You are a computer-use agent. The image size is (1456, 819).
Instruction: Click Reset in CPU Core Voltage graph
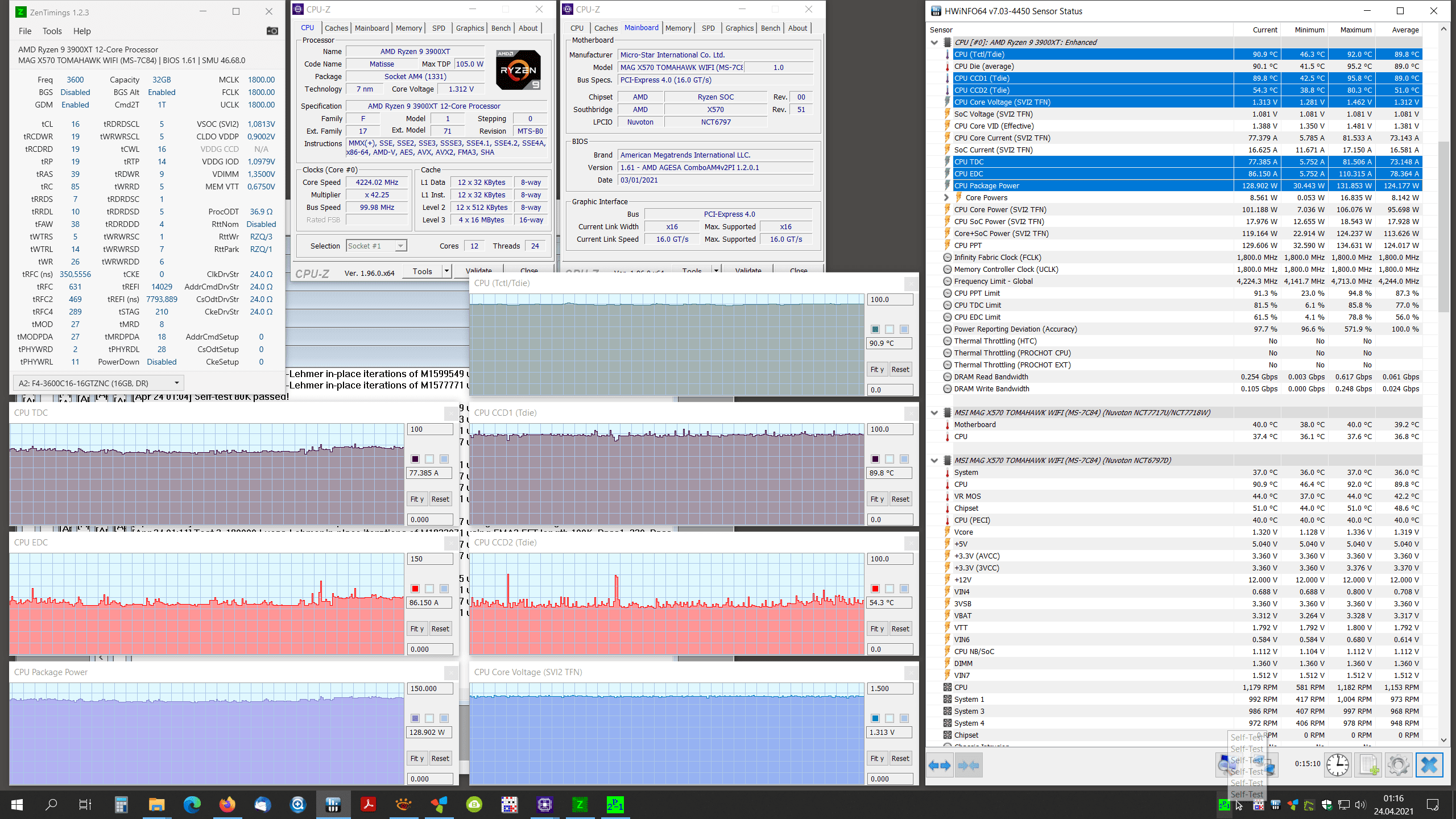point(900,758)
